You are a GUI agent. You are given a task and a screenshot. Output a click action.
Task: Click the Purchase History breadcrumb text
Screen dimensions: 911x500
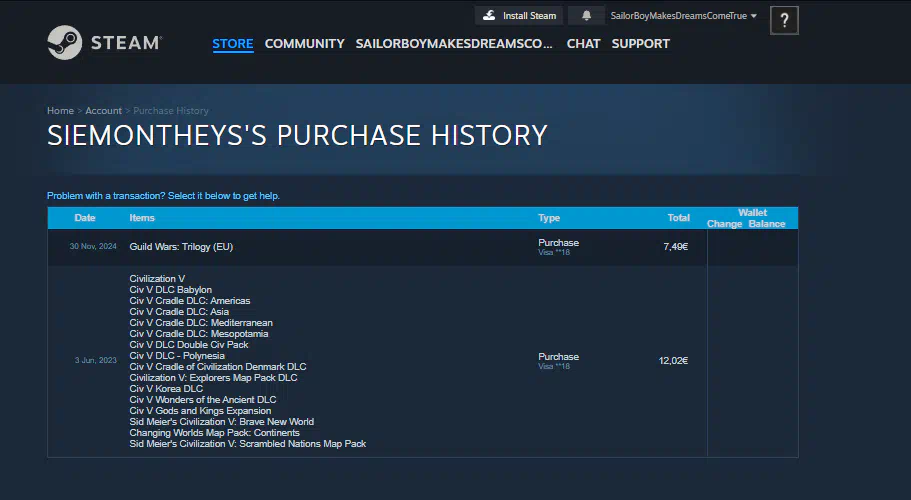click(x=171, y=110)
